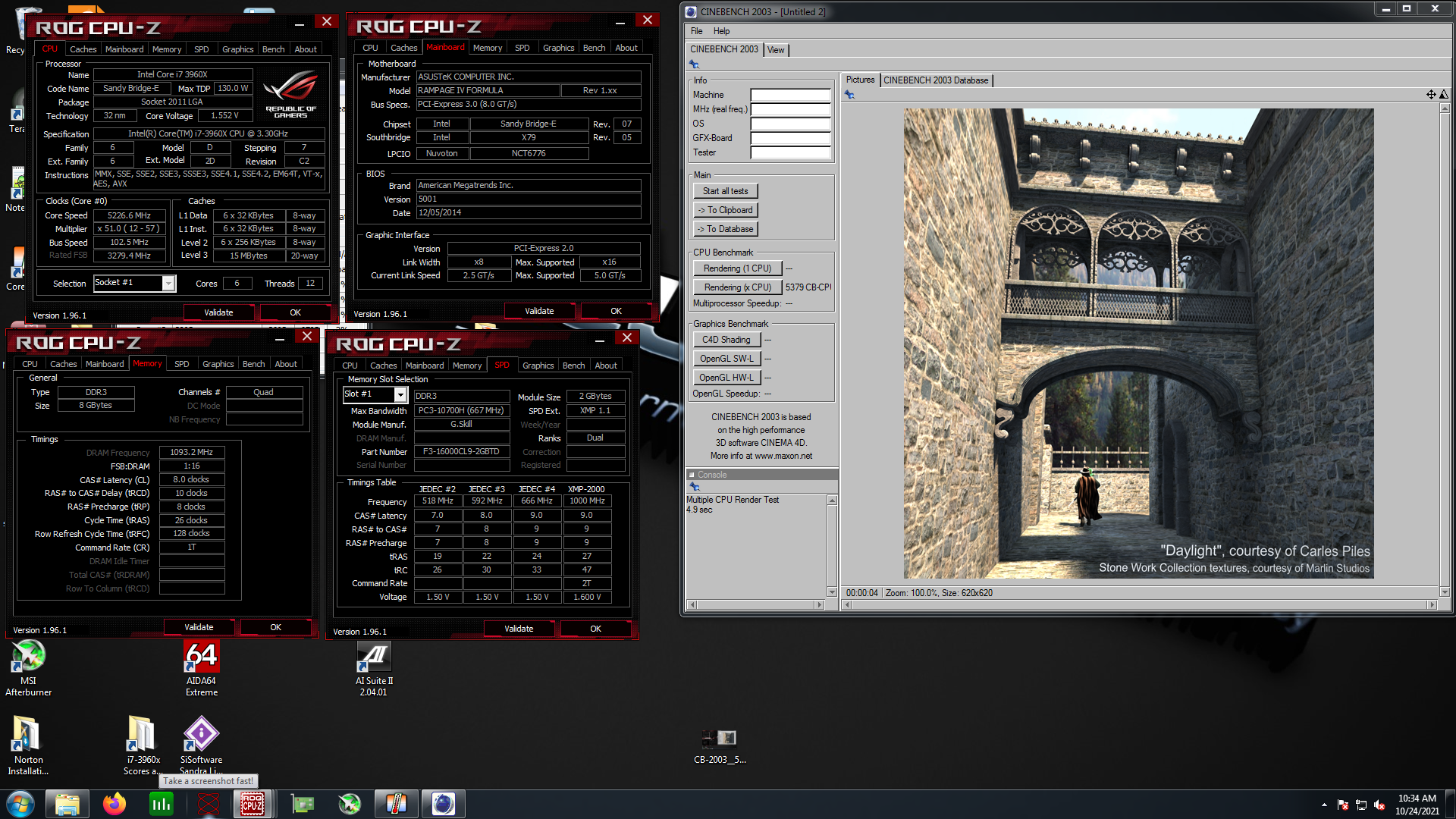Screen dimensions: 1456x819
Task: Click the MHz (real freq.) input field
Action: (x=790, y=109)
